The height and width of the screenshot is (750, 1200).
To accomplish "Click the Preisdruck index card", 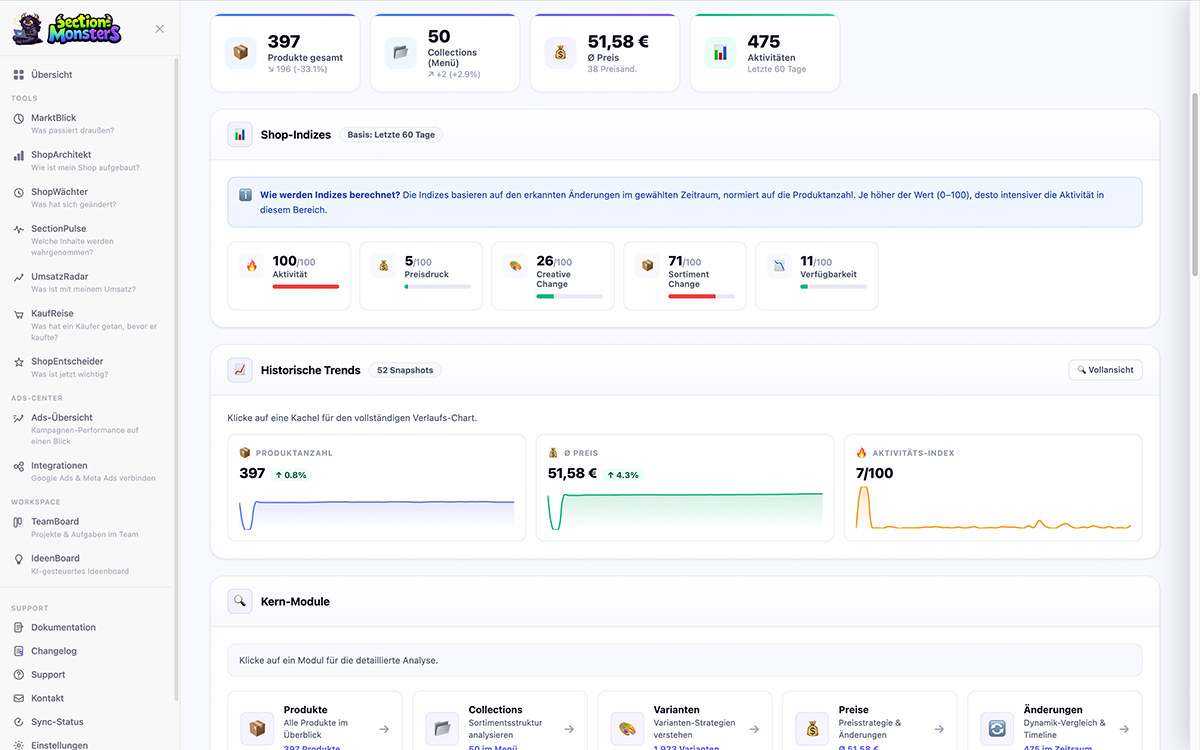I will (x=421, y=275).
